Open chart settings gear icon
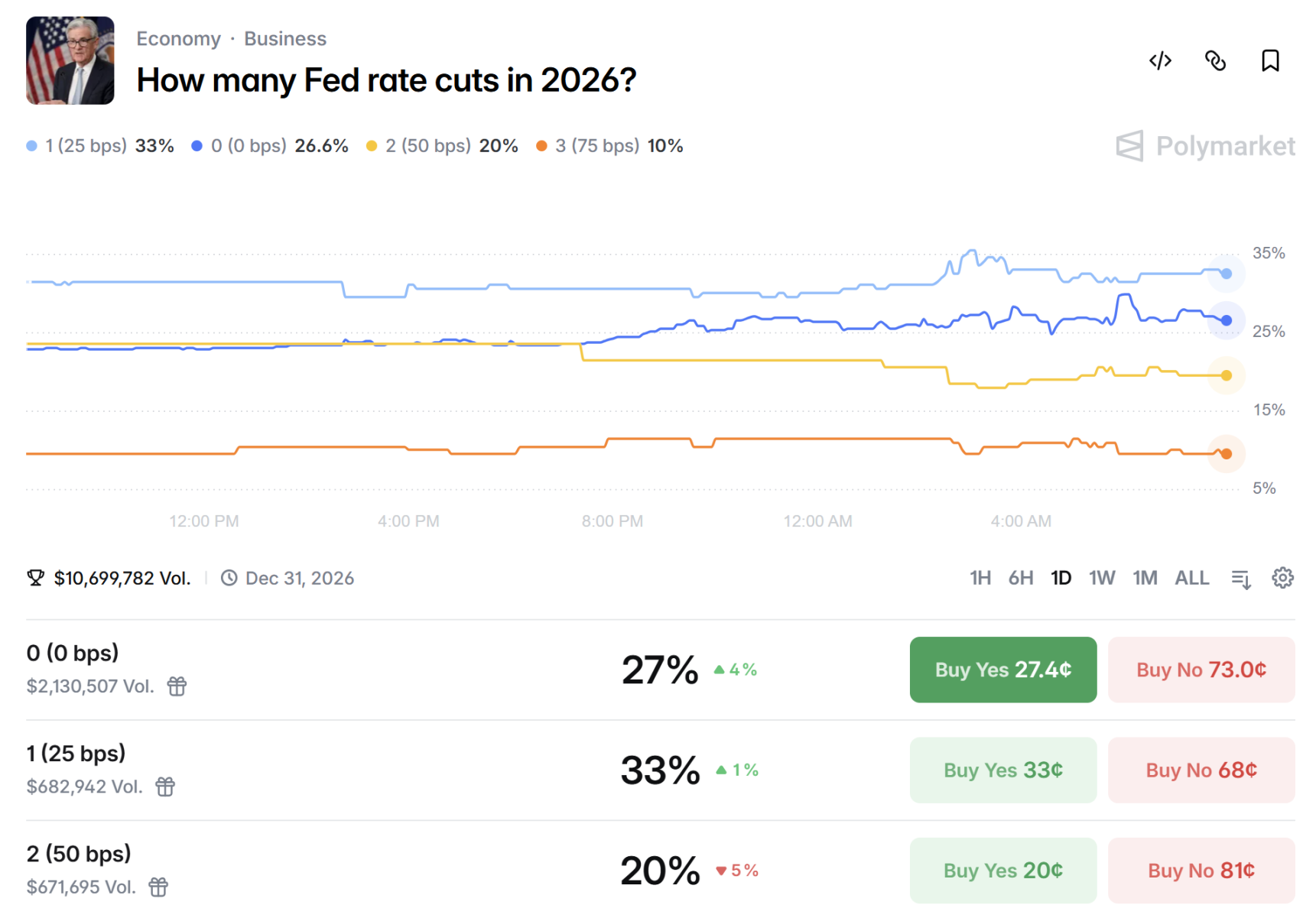 1282,578
